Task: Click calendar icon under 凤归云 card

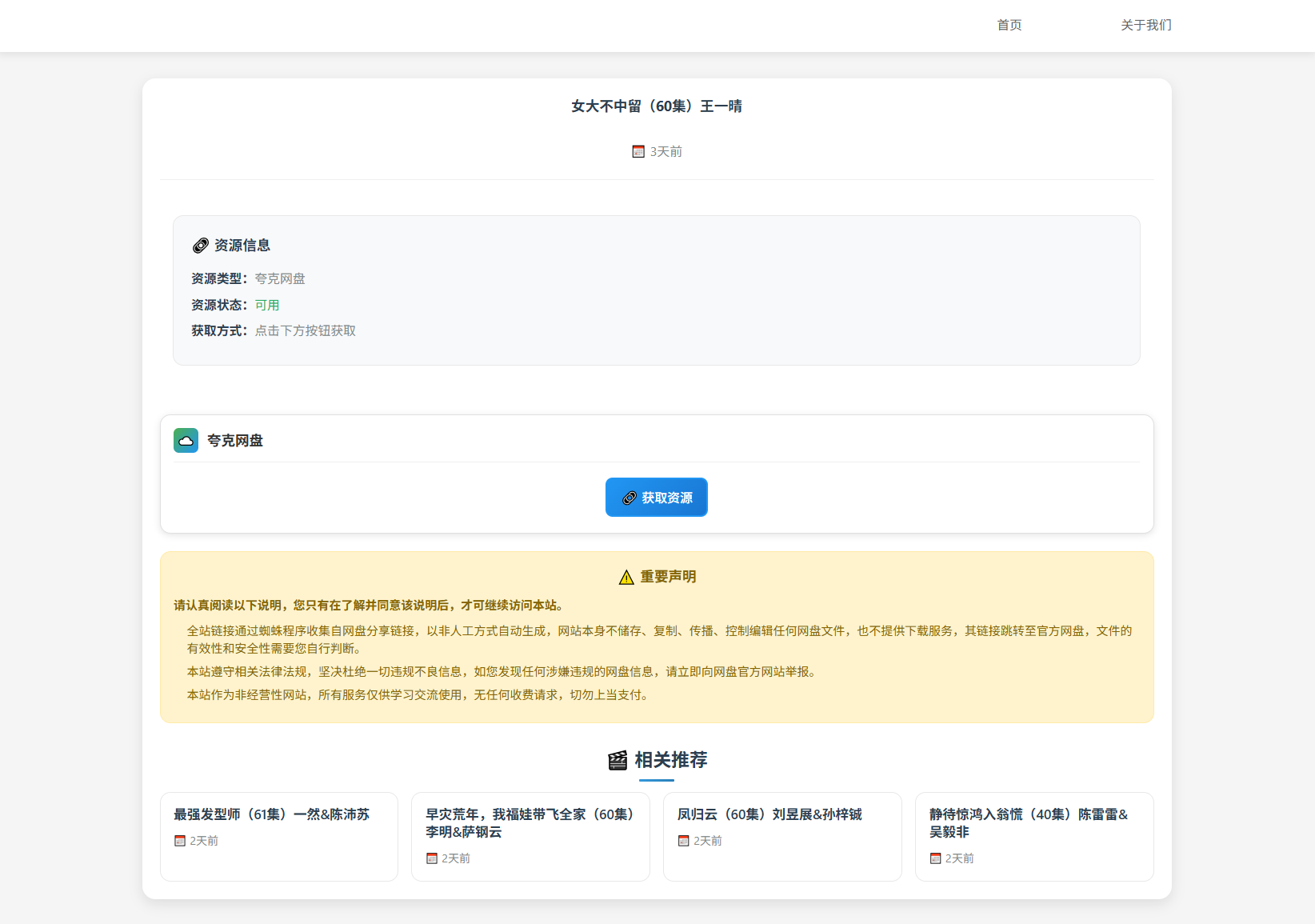Action: (x=684, y=841)
